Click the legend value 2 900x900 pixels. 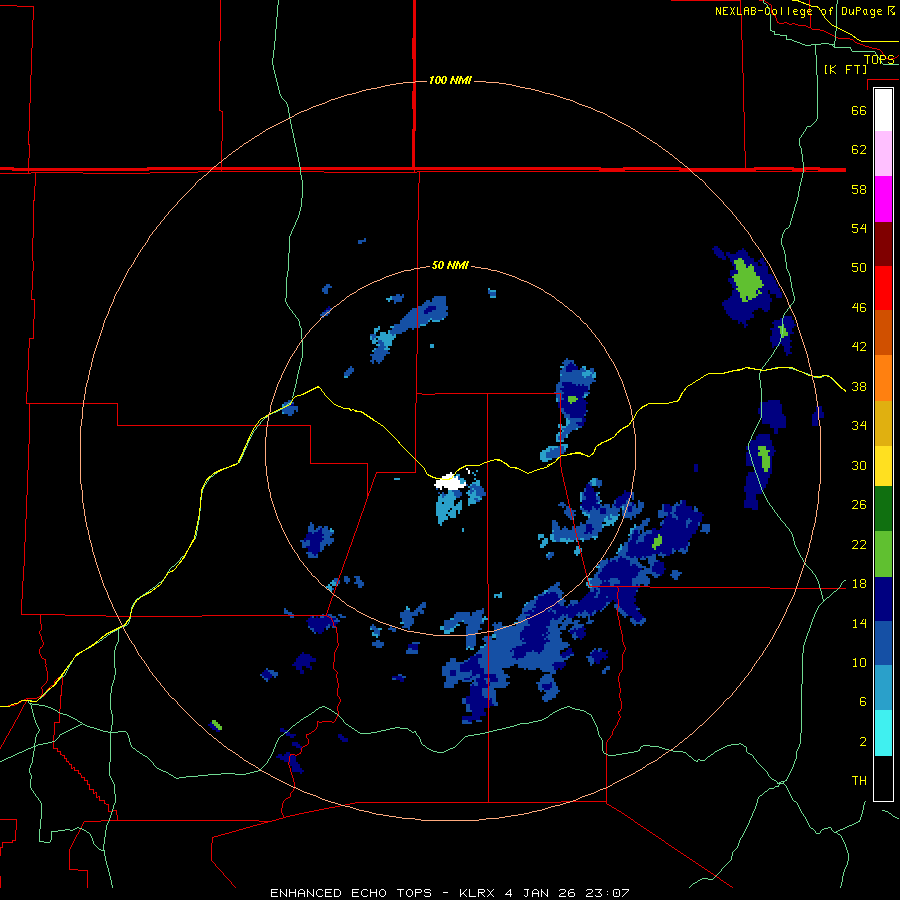863,742
